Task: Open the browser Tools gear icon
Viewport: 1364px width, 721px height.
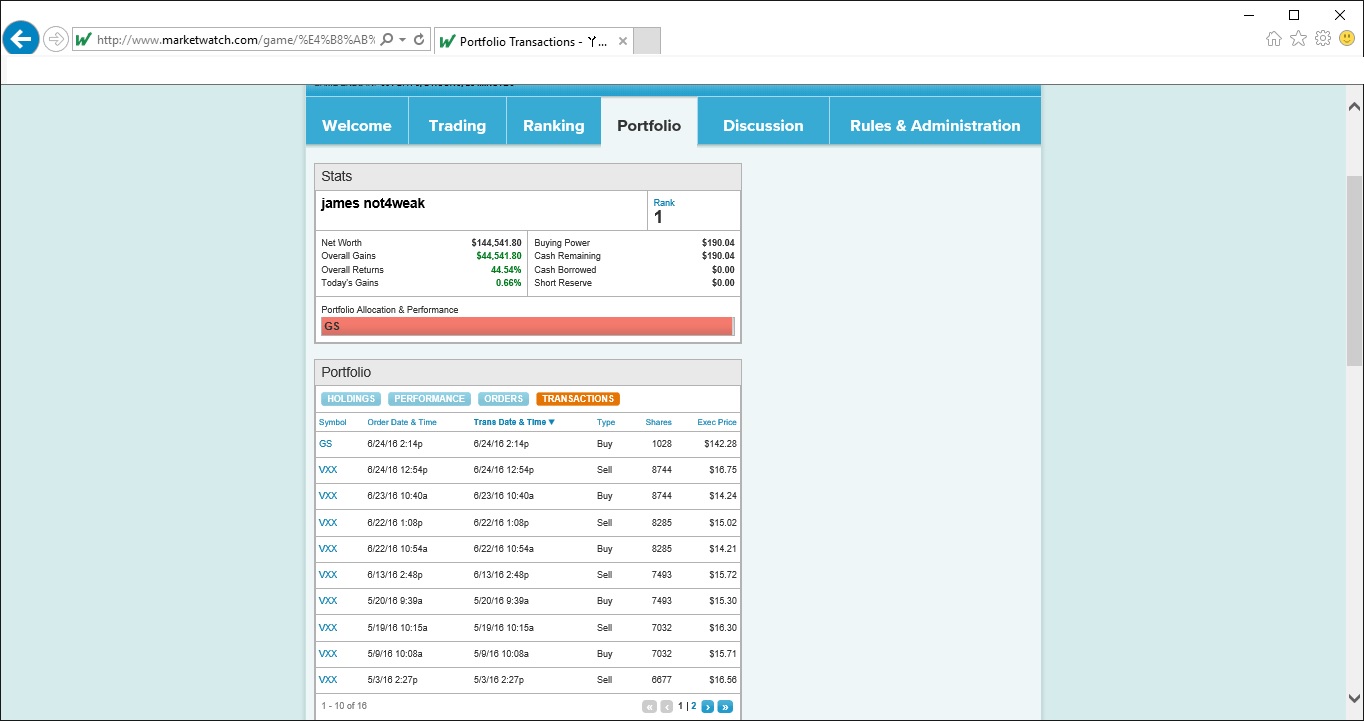Action: point(1322,39)
